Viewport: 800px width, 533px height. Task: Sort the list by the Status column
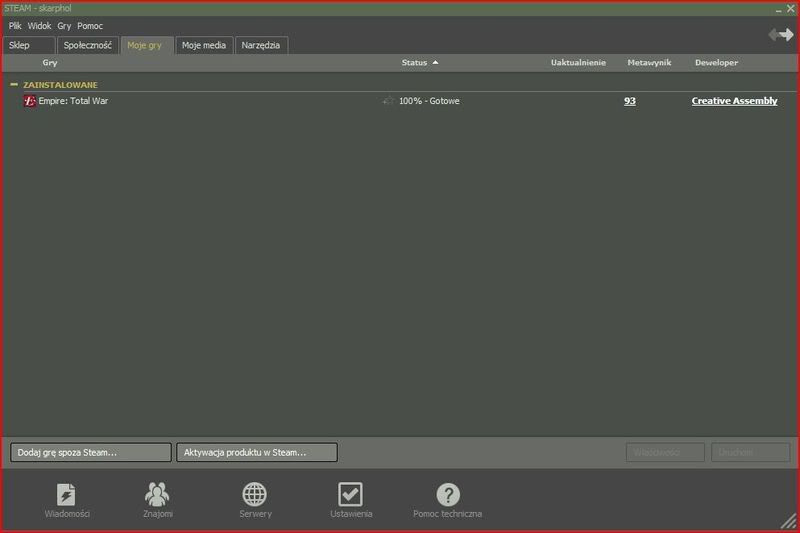point(419,63)
